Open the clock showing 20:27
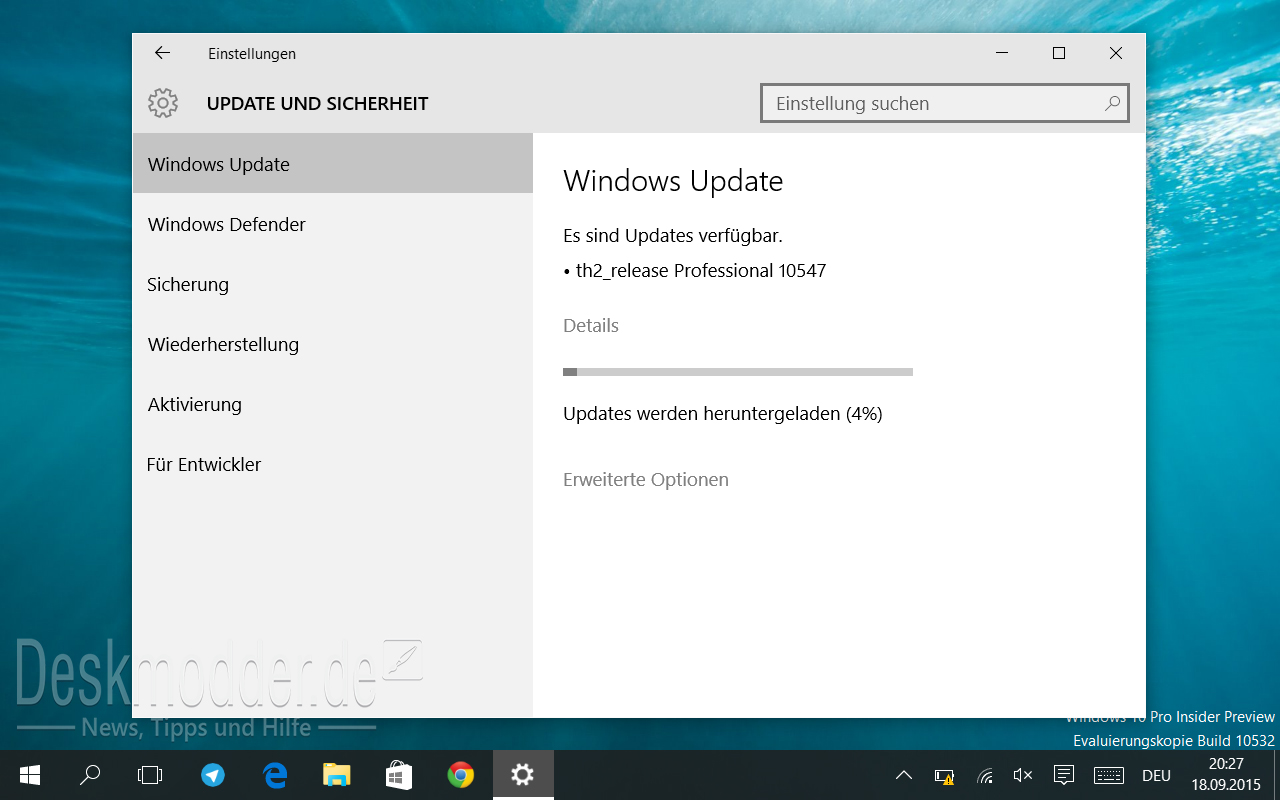This screenshot has width=1280, height=800. [x=1226, y=775]
